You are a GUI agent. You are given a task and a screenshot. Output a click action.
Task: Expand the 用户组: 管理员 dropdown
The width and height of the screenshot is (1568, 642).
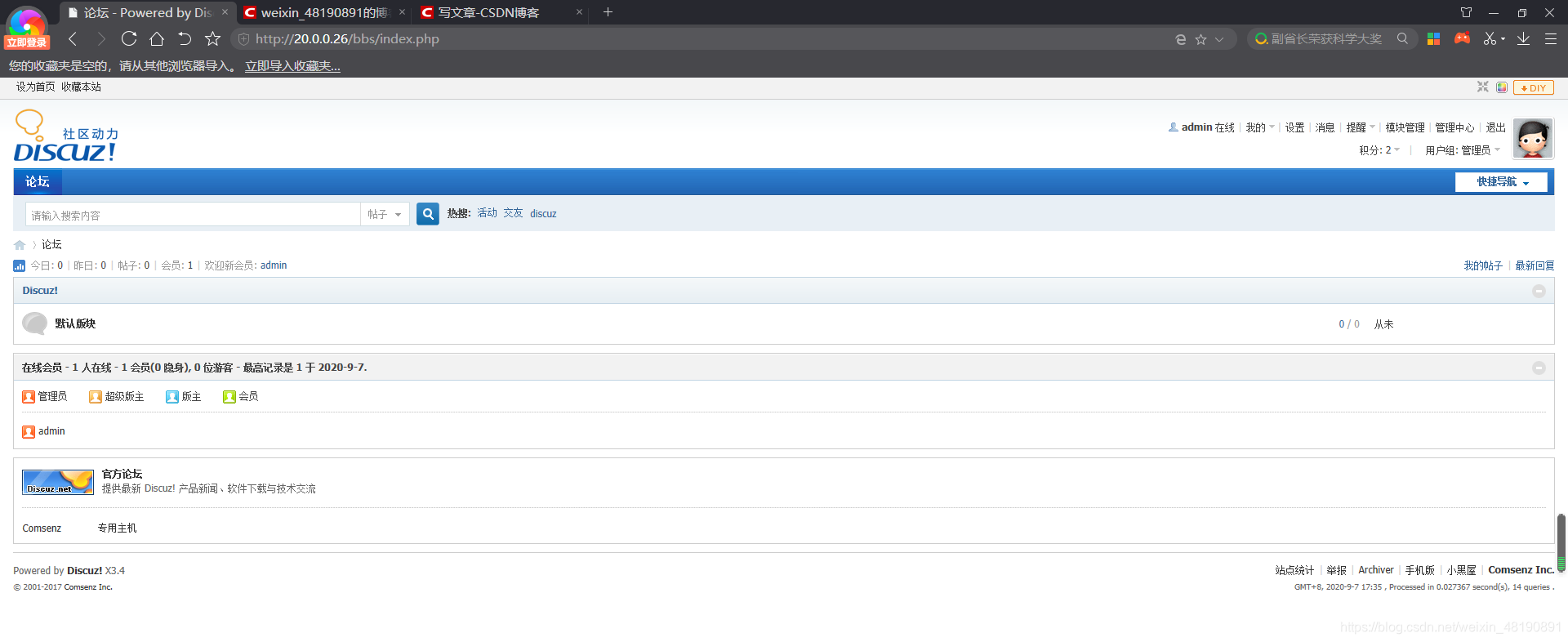pyautogui.click(x=1463, y=150)
